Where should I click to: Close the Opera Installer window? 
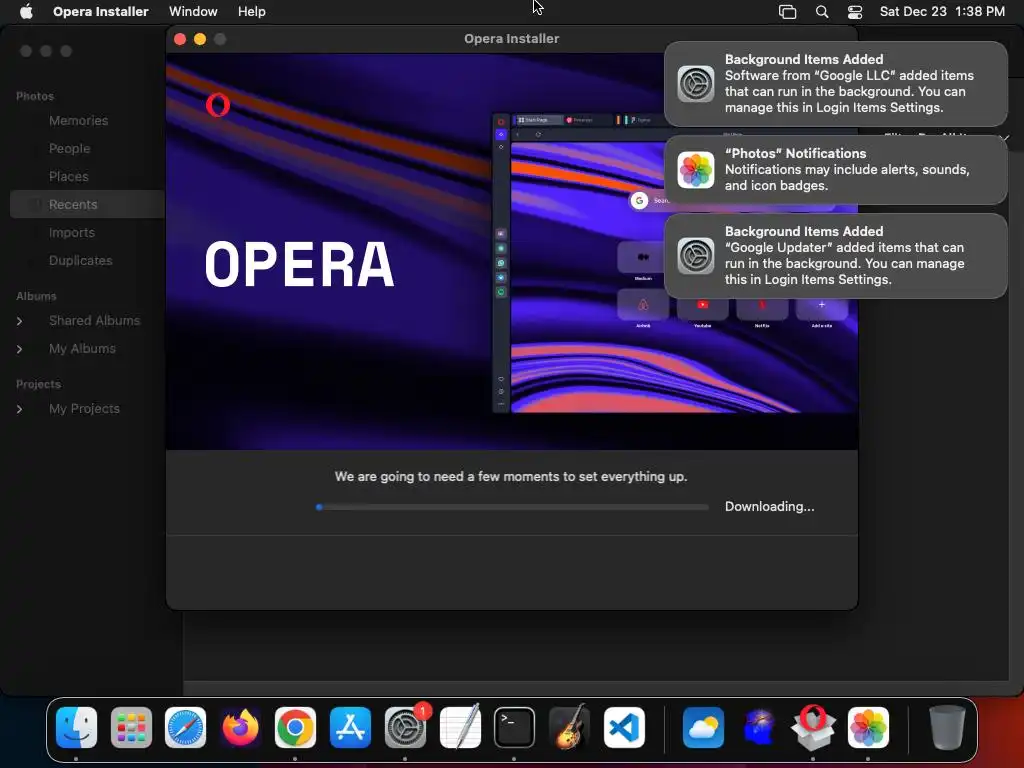click(x=180, y=39)
